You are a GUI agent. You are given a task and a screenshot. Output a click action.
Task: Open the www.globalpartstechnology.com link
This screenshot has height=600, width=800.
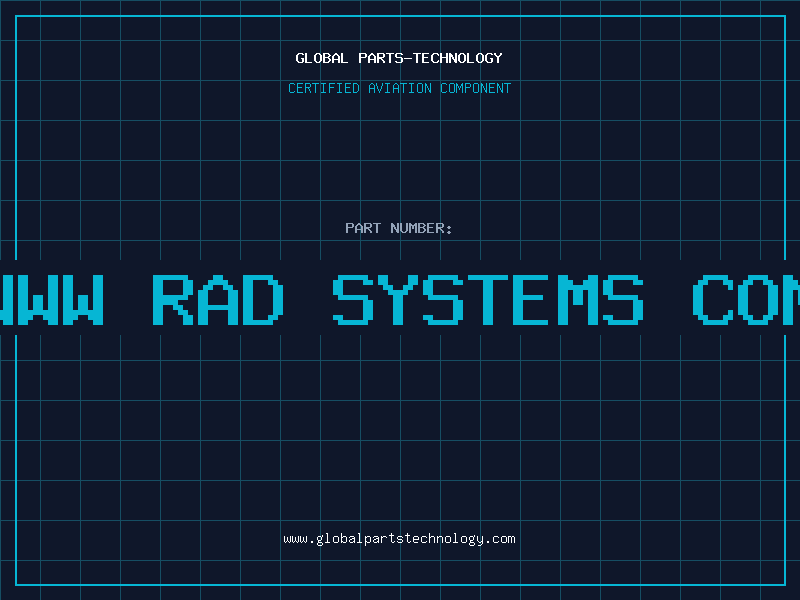coord(399,539)
